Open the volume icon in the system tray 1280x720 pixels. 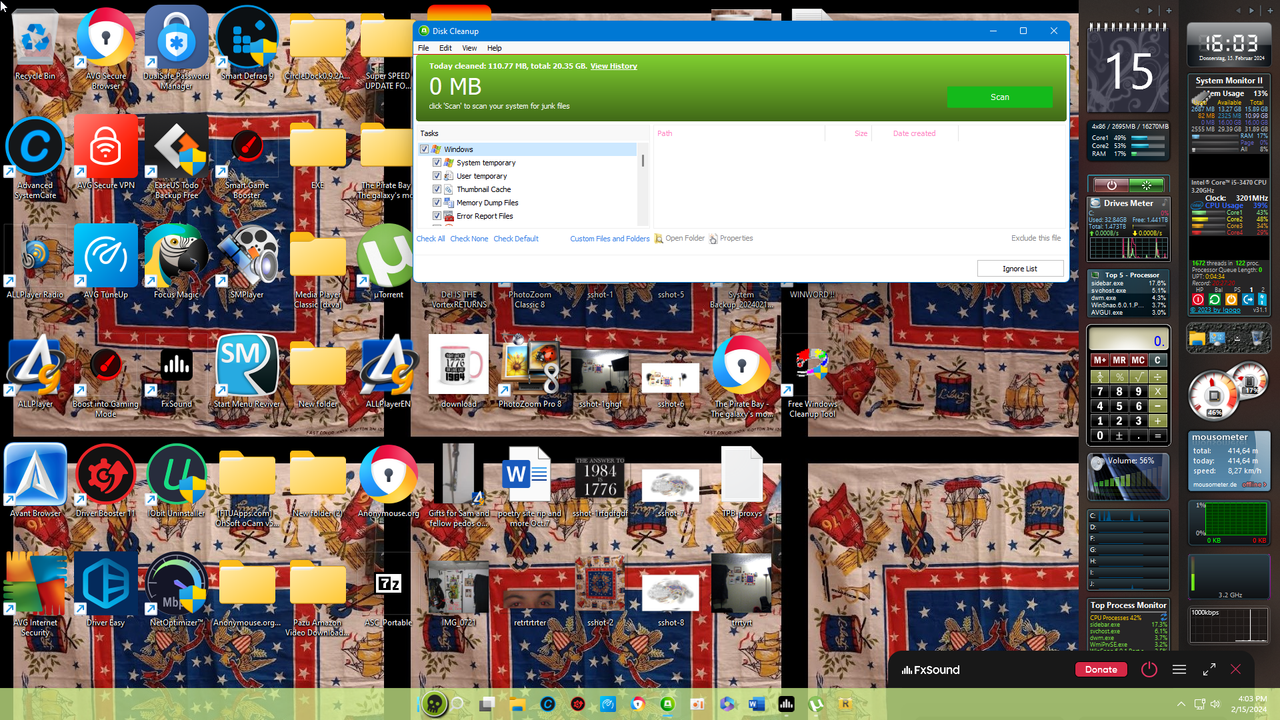click(1215, 704)
